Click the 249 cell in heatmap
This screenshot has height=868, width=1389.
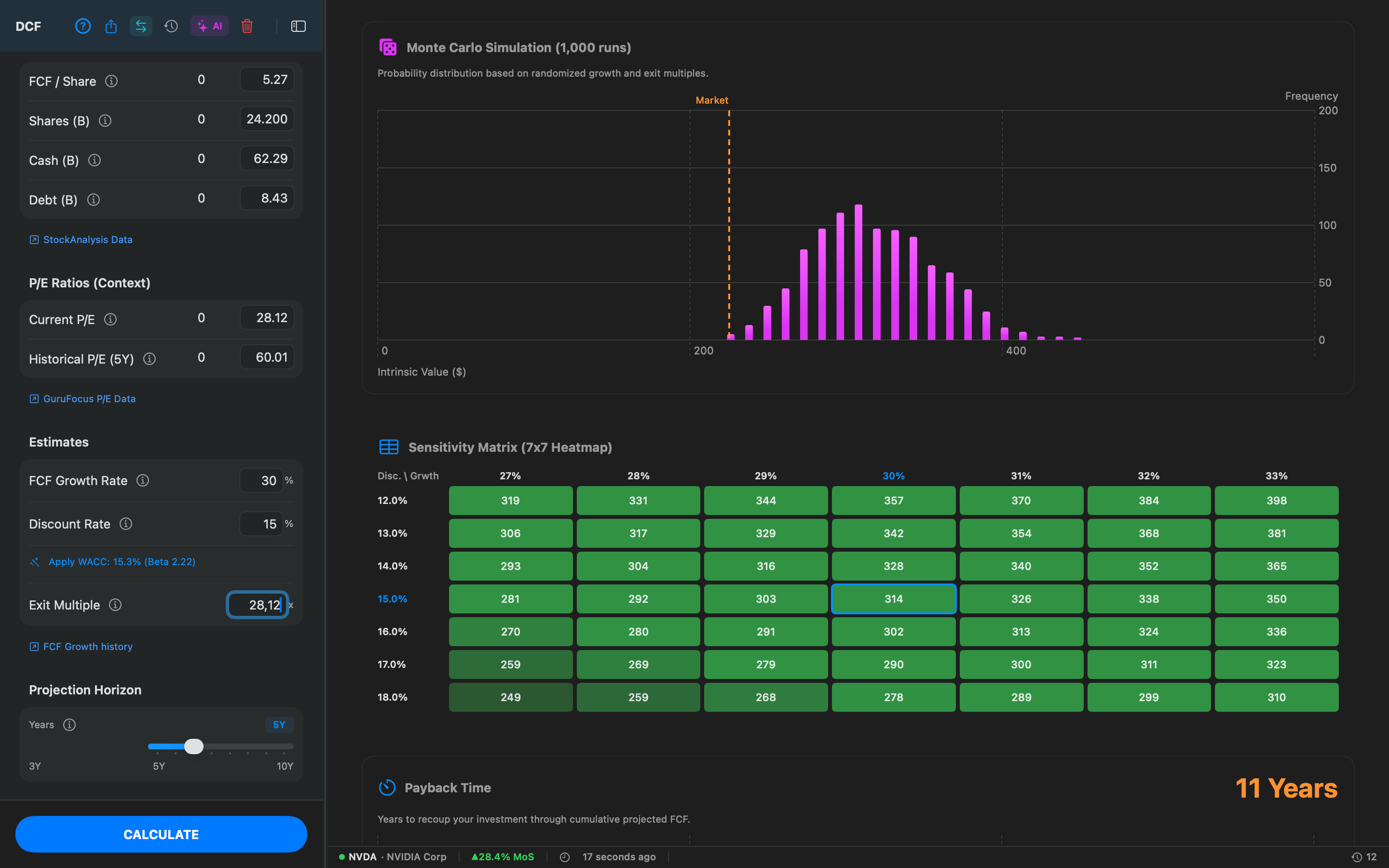(510, 697)
